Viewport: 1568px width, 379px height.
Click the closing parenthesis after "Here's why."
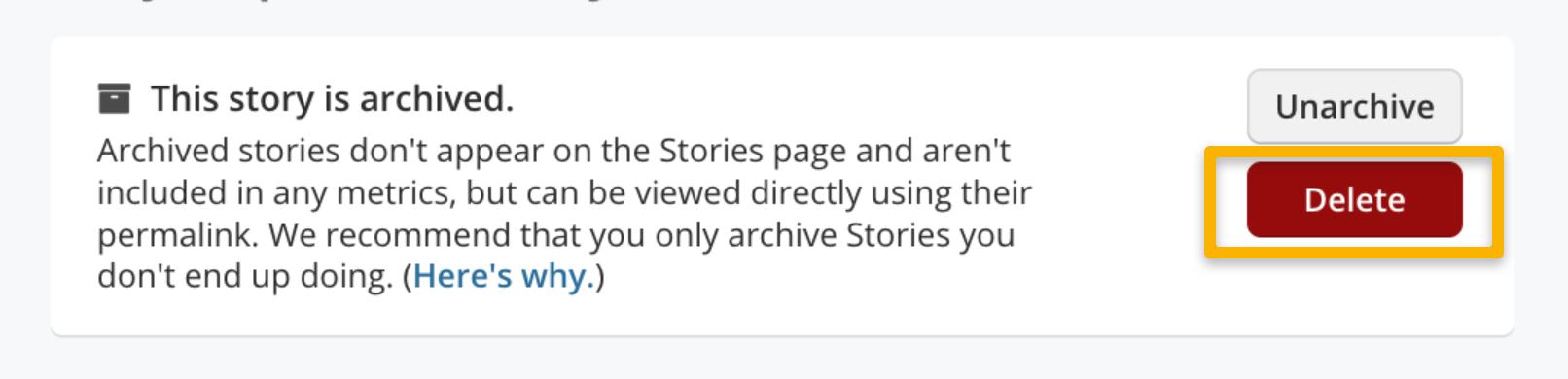pyautogui.click(x=600, y=276)
